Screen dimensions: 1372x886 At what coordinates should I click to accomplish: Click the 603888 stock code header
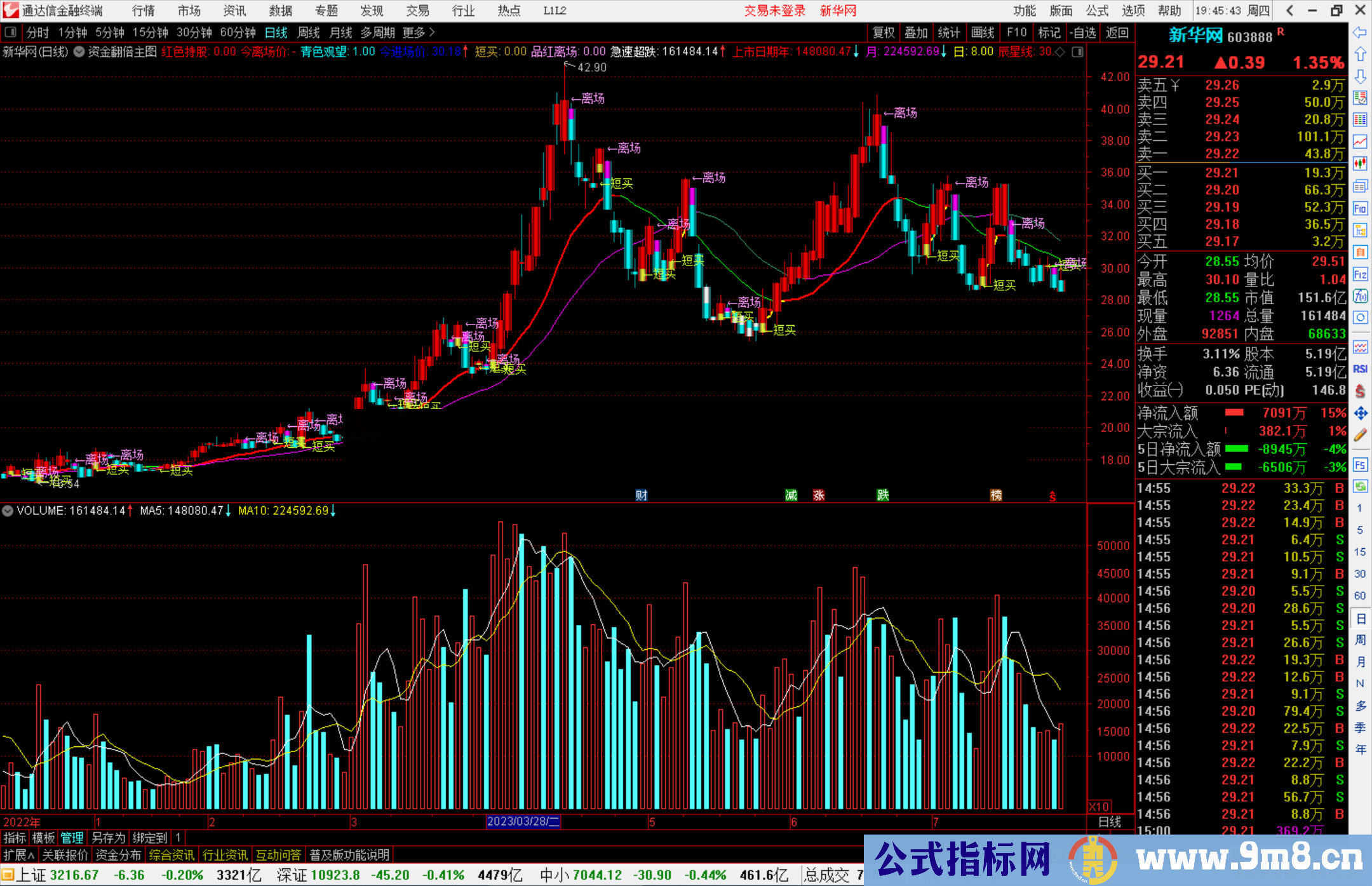[x=1250, y=37]
